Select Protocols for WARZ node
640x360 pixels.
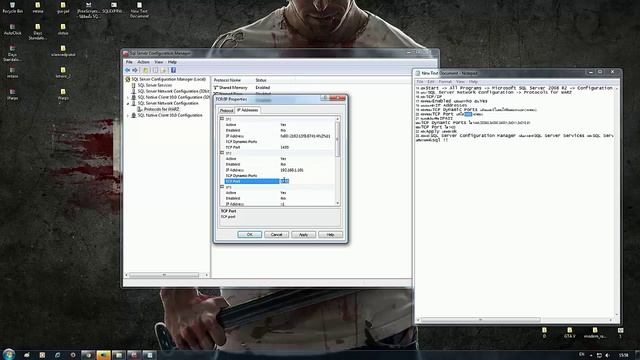pyautogui.click(x=161, y=109)
